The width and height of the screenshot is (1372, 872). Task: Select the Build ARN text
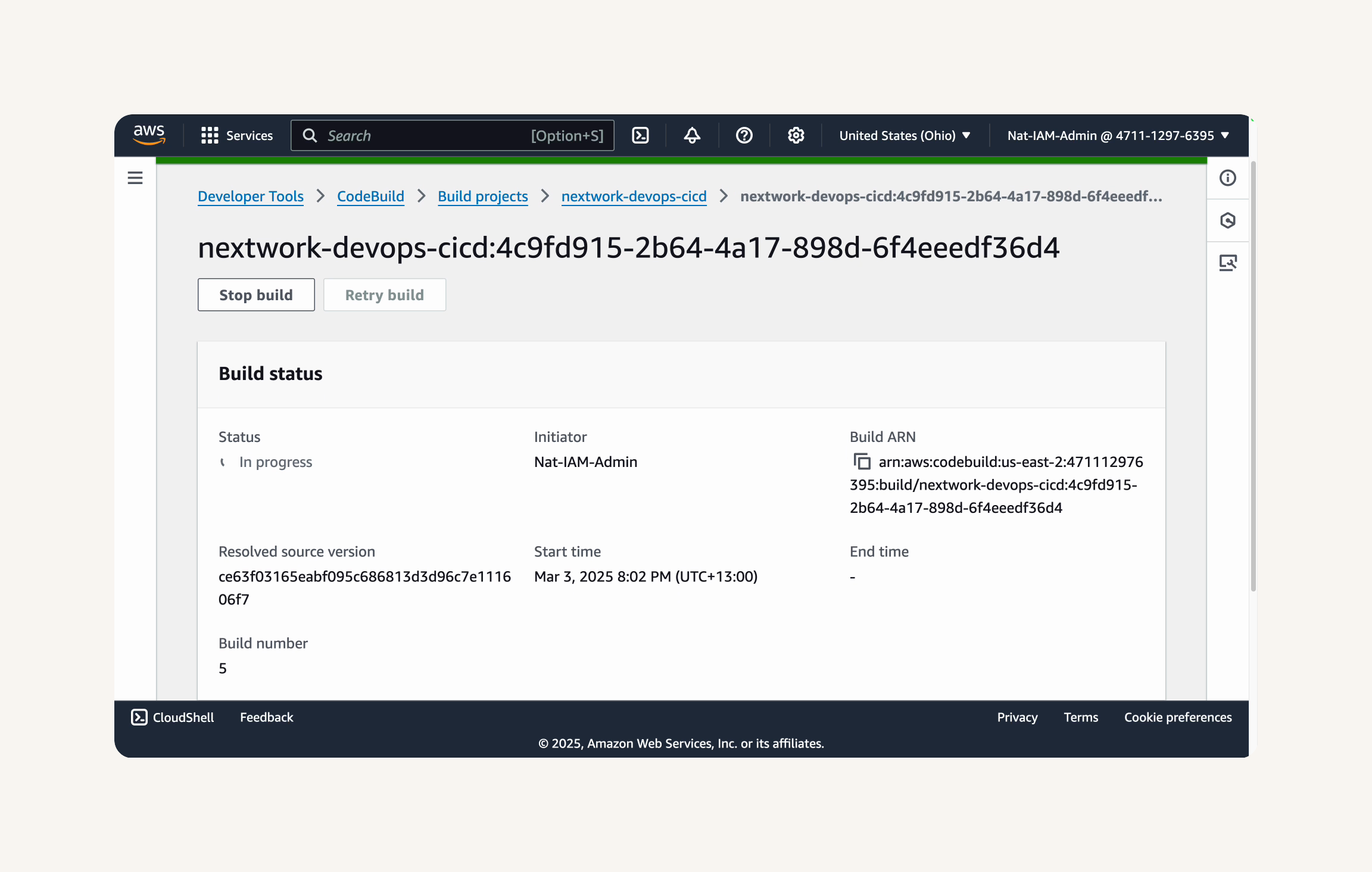click(996, 485)
